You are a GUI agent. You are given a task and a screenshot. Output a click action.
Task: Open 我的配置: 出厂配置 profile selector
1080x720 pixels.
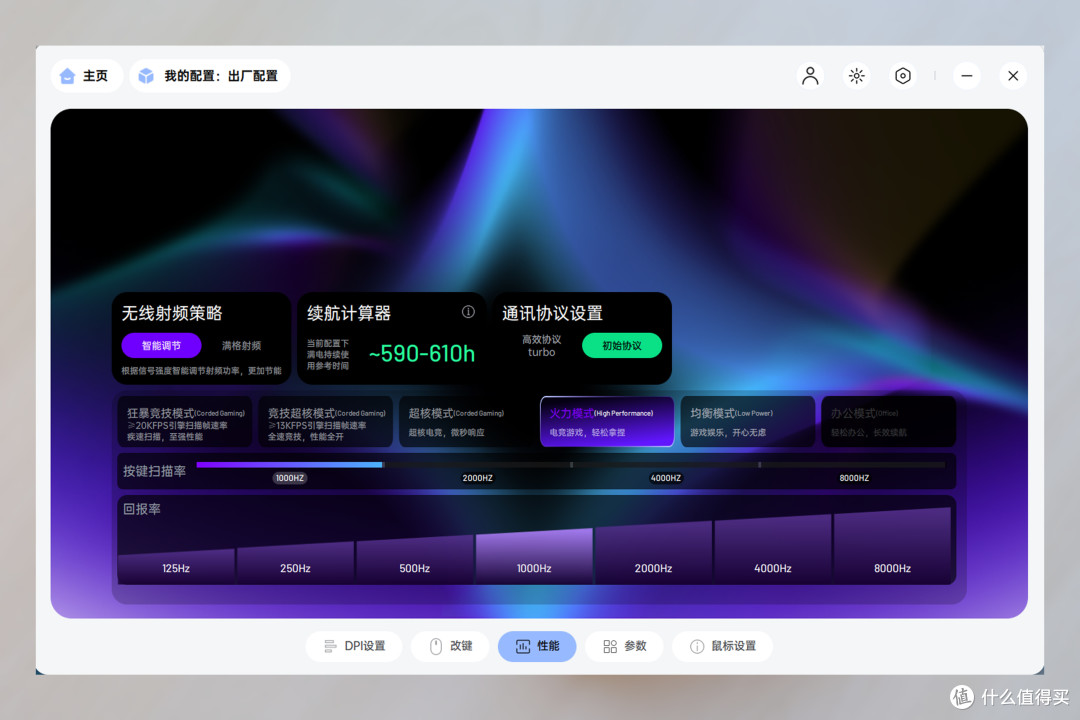(x=209, y=76)
